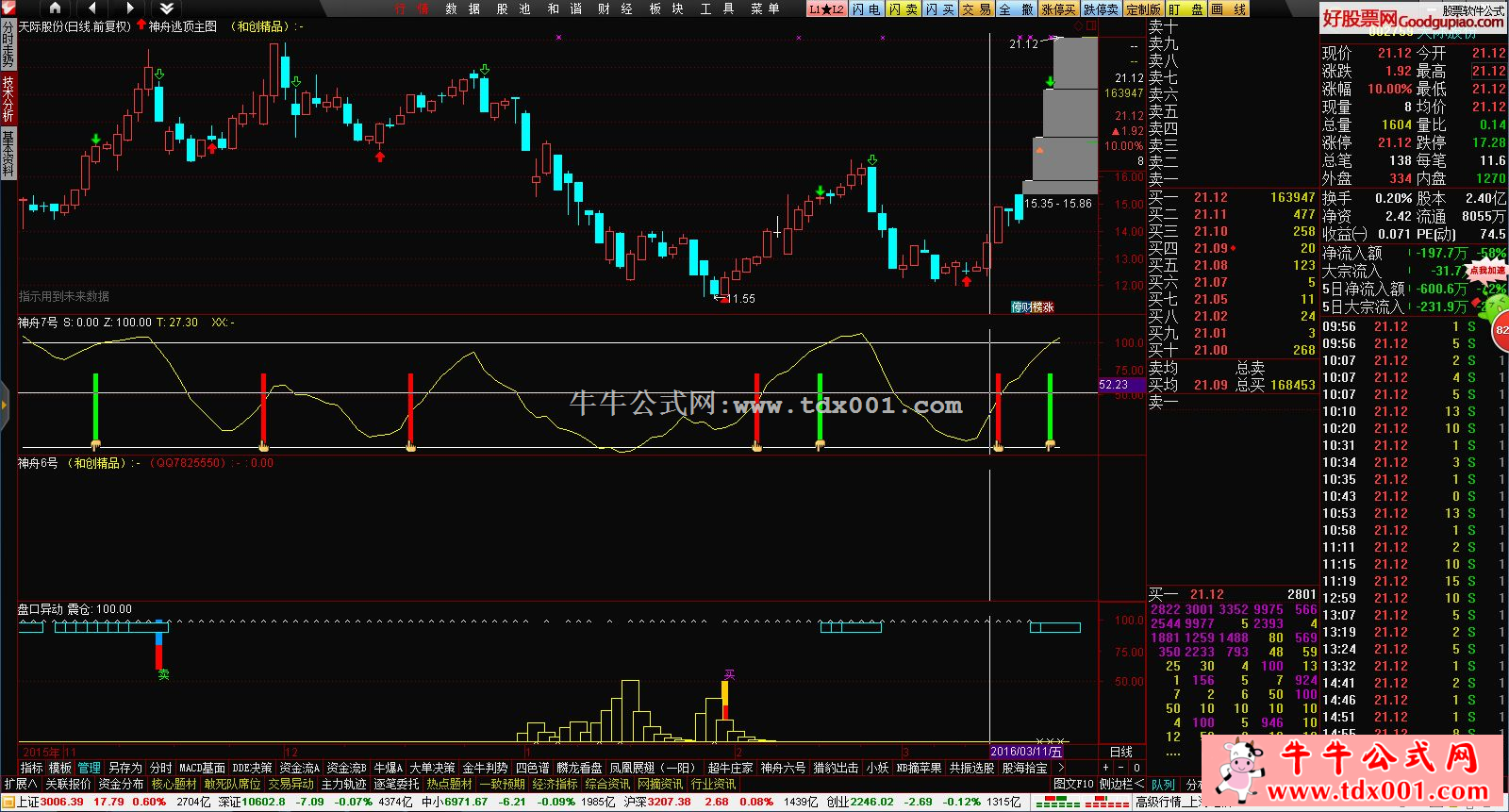The width and height of the screenshot is (1509, 812).
Task: Open the 逐笔委托 tab
Action: coord(396,784)
